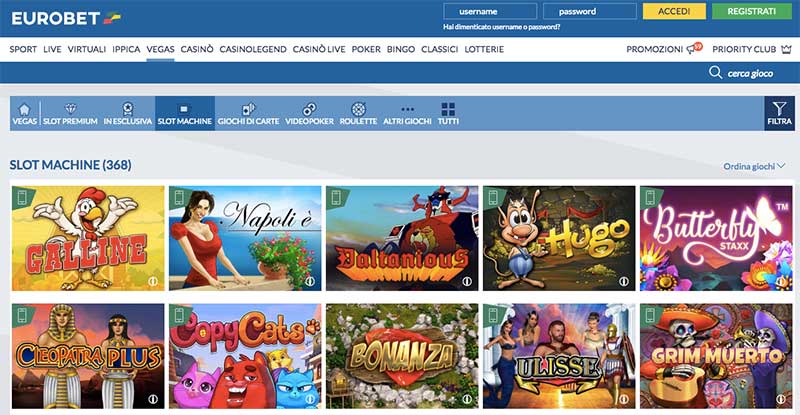Viewport: 800px width, 415px height.
Task: Click the cerca gioco search field
Action: 750,74
